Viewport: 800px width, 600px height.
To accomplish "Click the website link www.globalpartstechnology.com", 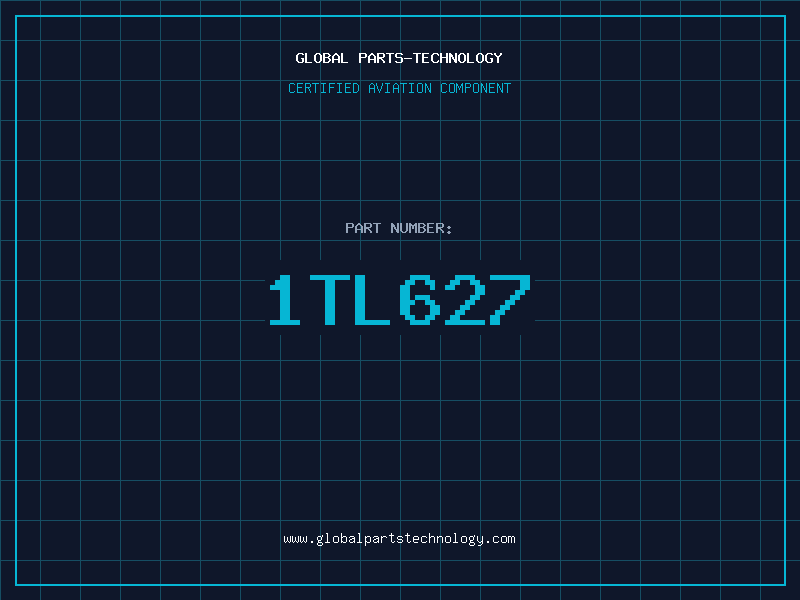I will coord(399,539).
